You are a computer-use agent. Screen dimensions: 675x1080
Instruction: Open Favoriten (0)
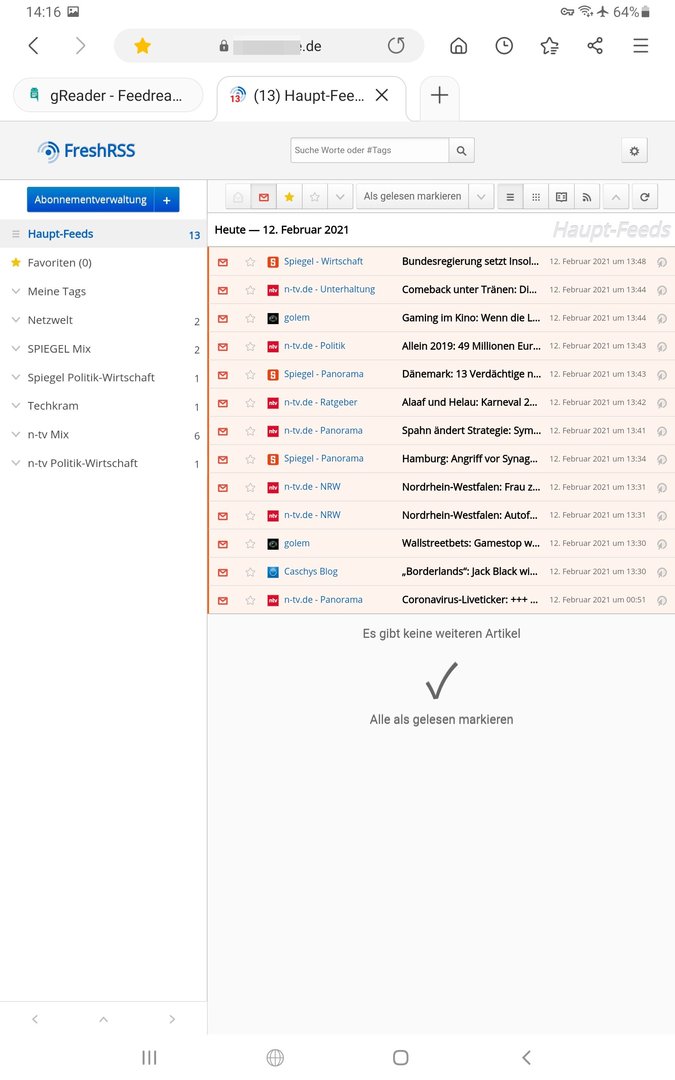point(59,262)
